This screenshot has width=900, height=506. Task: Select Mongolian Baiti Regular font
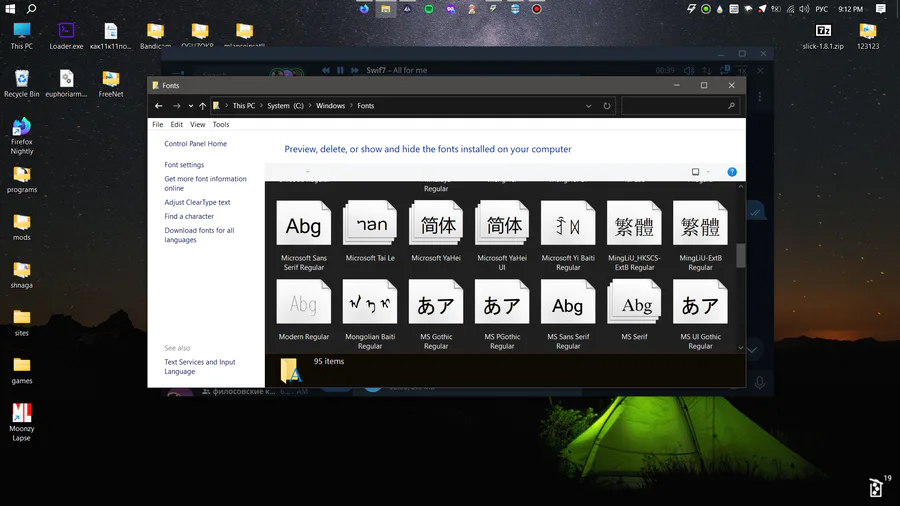370,315
